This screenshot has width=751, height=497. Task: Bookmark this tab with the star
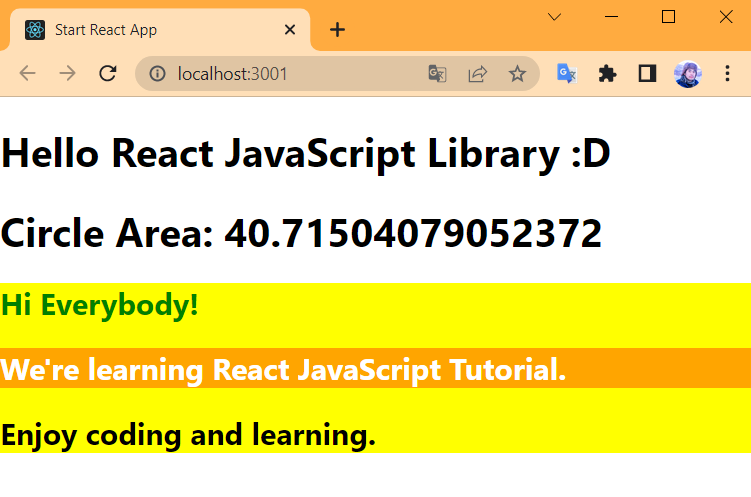pyautogui.click(x=517, y=74)
